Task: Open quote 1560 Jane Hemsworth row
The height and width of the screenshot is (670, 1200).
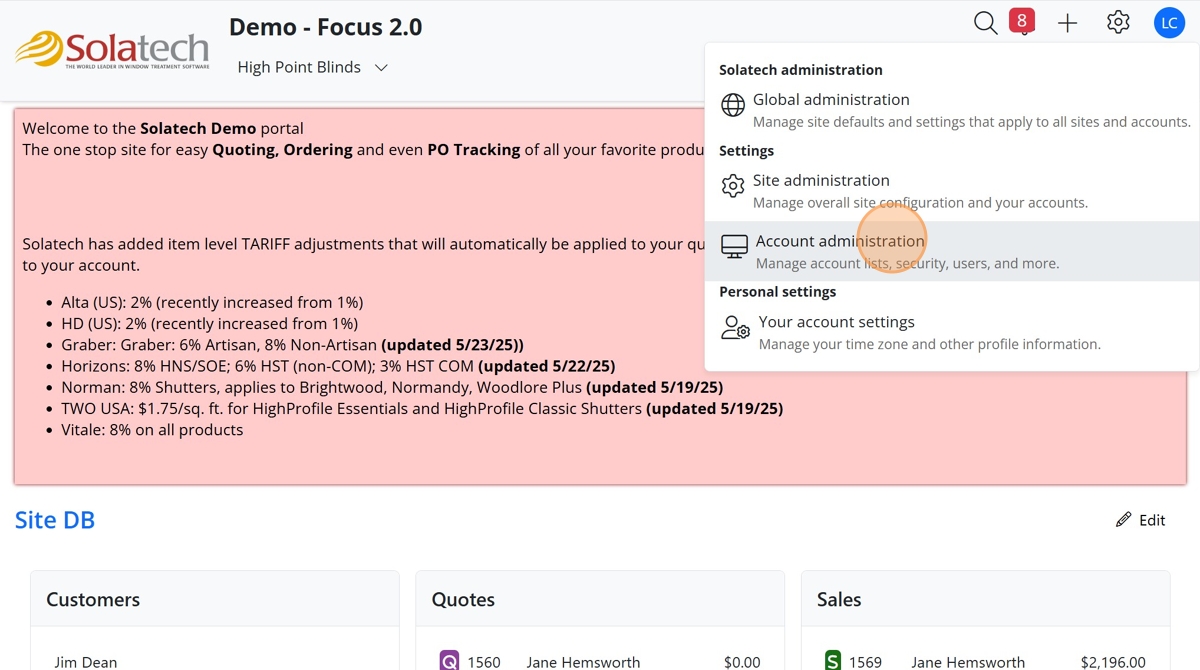Action: pos(600,661)
